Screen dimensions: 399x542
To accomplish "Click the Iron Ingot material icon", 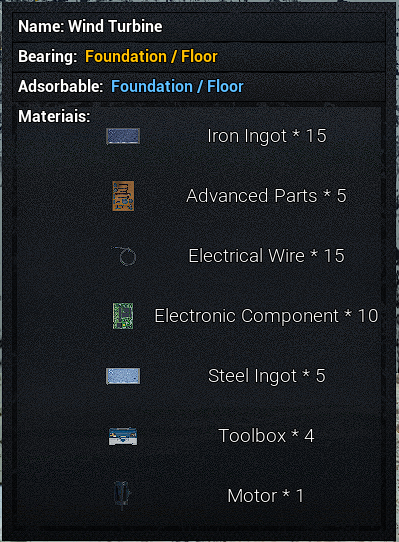I will click(x=123, y=136).
